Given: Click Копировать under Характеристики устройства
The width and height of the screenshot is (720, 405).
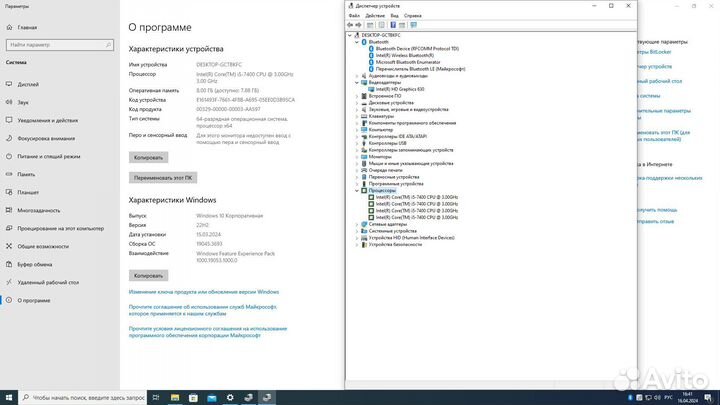Looking at the screenshot, I should point(148,158).
